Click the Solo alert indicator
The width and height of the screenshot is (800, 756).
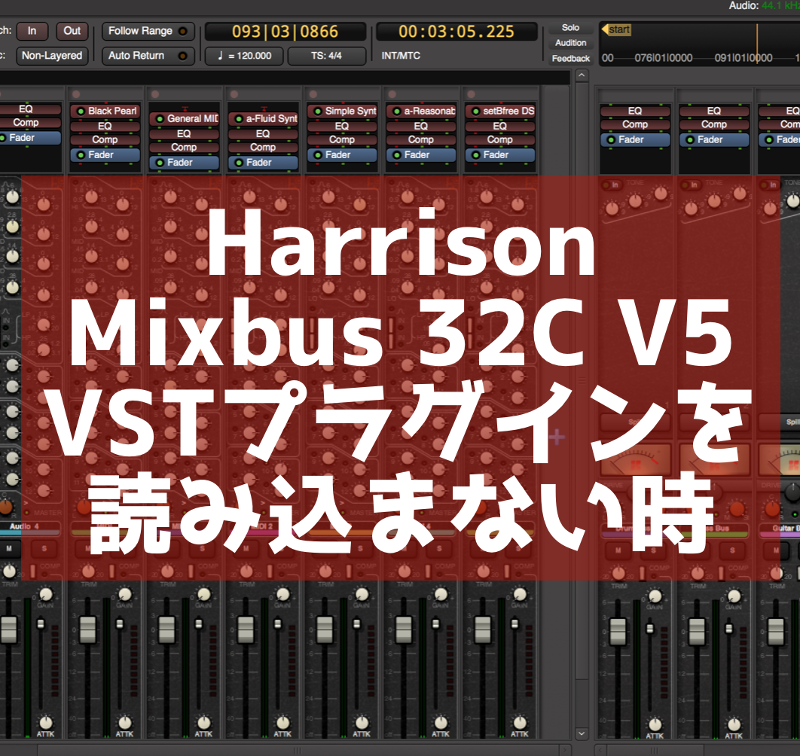(x=570, y=28)
